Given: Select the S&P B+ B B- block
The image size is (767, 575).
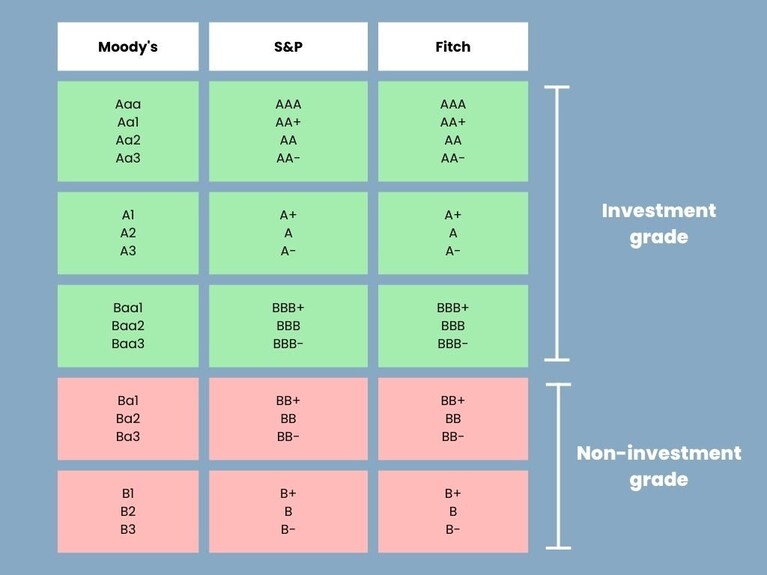Looking at the screenshot, I should [x=288, y=512].
